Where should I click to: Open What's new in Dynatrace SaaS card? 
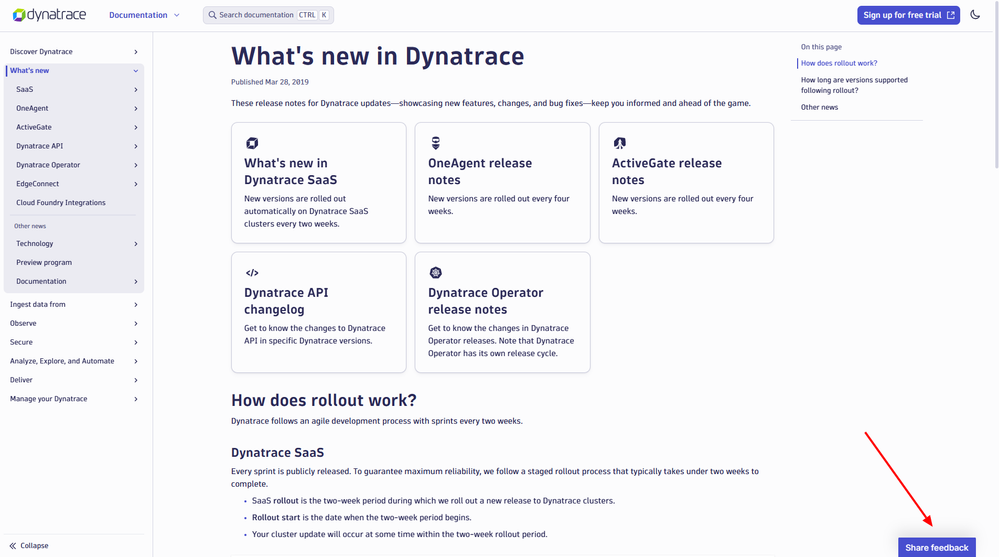319,183
